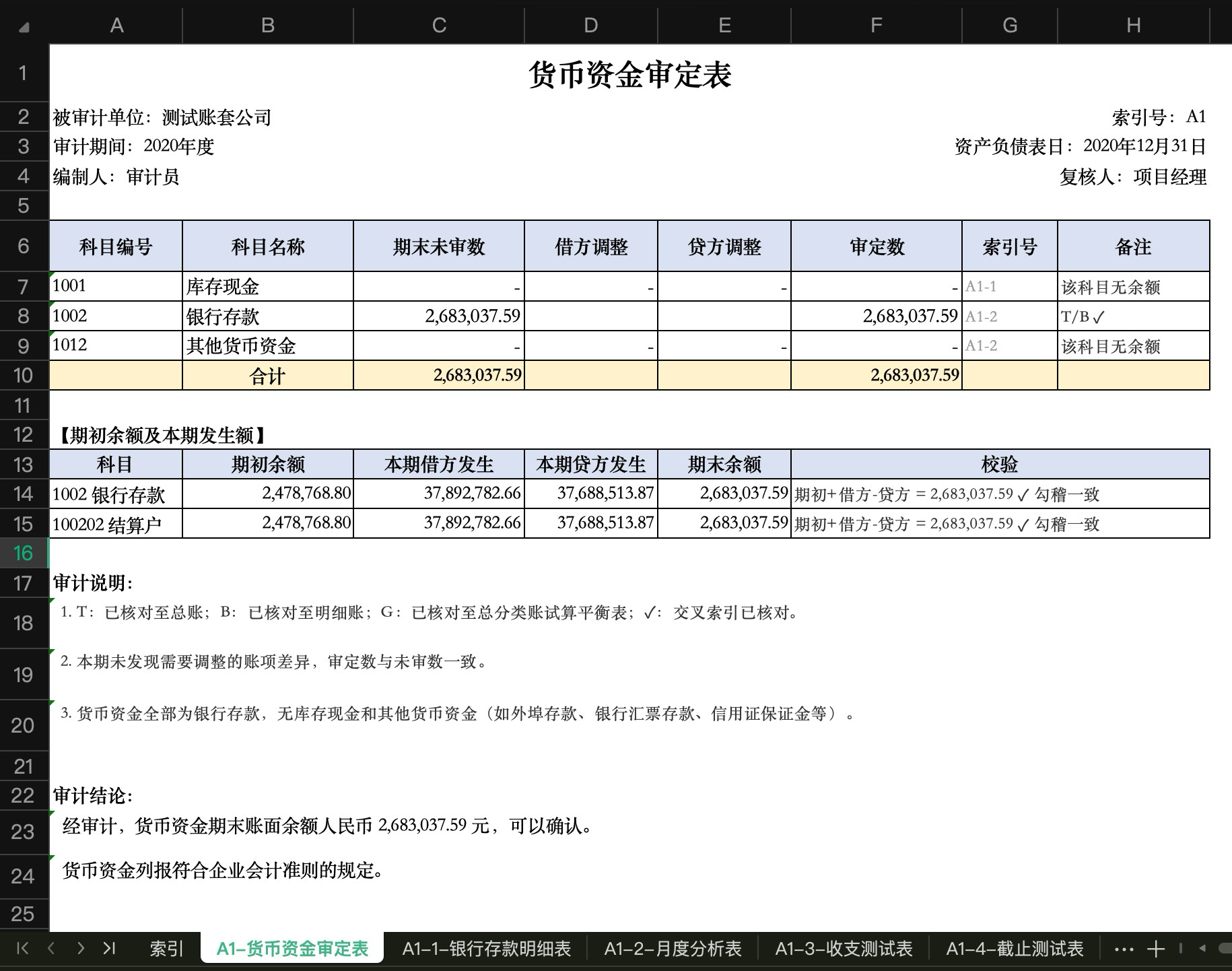Select column H header
The width and height of the screenshot is (1232, 971).
coord(1134,26)
